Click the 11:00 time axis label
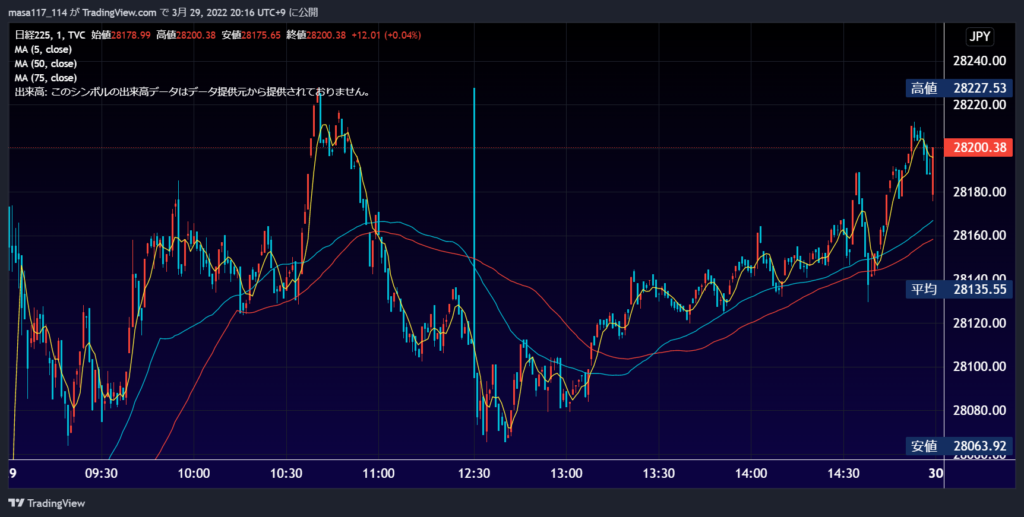The image size is (1024, 517). (x=379, y=473)
